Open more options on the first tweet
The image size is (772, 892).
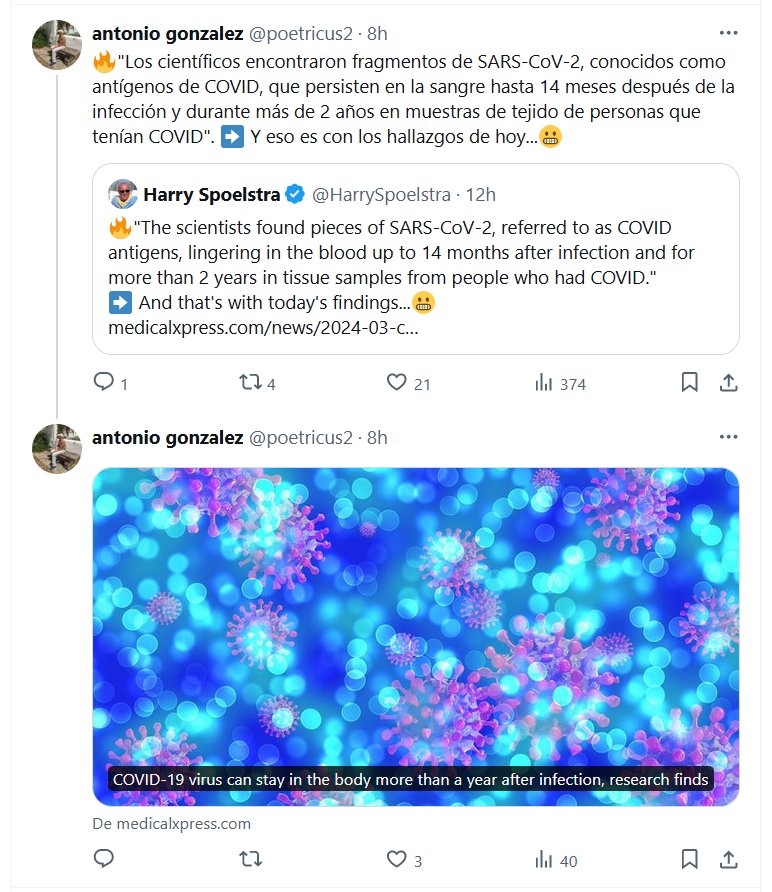pos(729,32)
